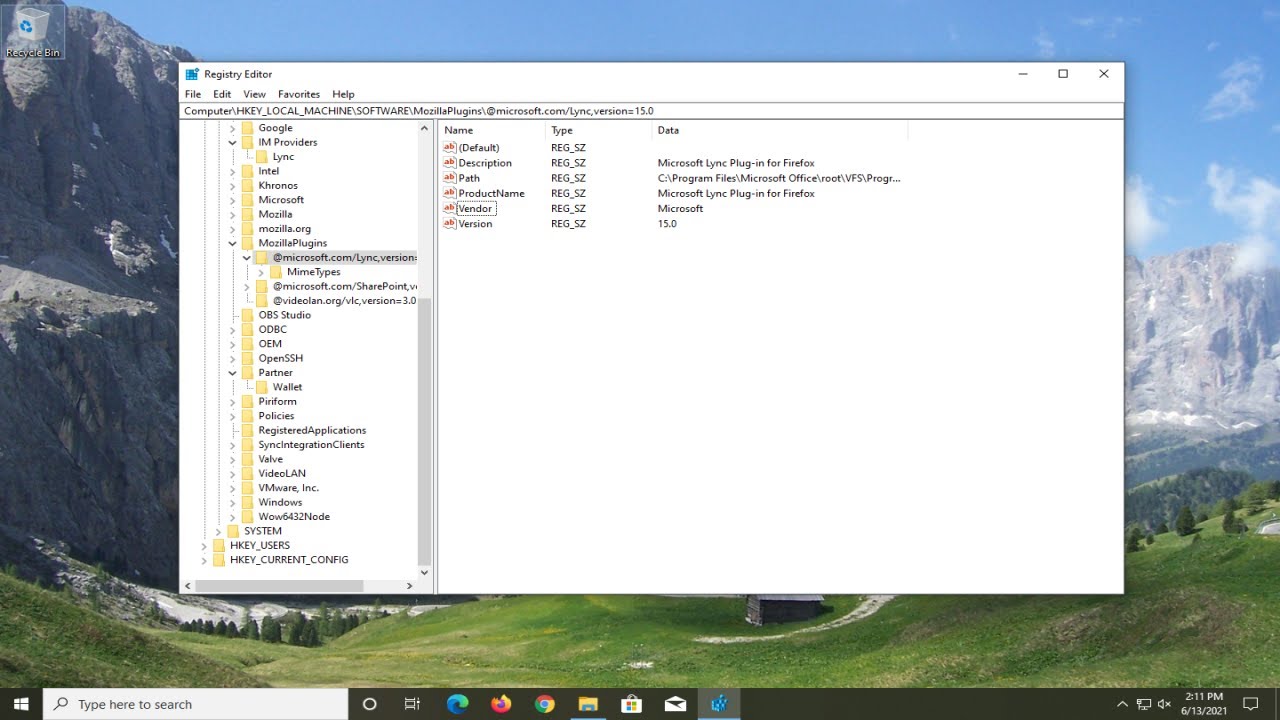Collapse the IM Providers key
Image resolution: width=1280 pixels, height=720 pixels.
tap(232, 142)
